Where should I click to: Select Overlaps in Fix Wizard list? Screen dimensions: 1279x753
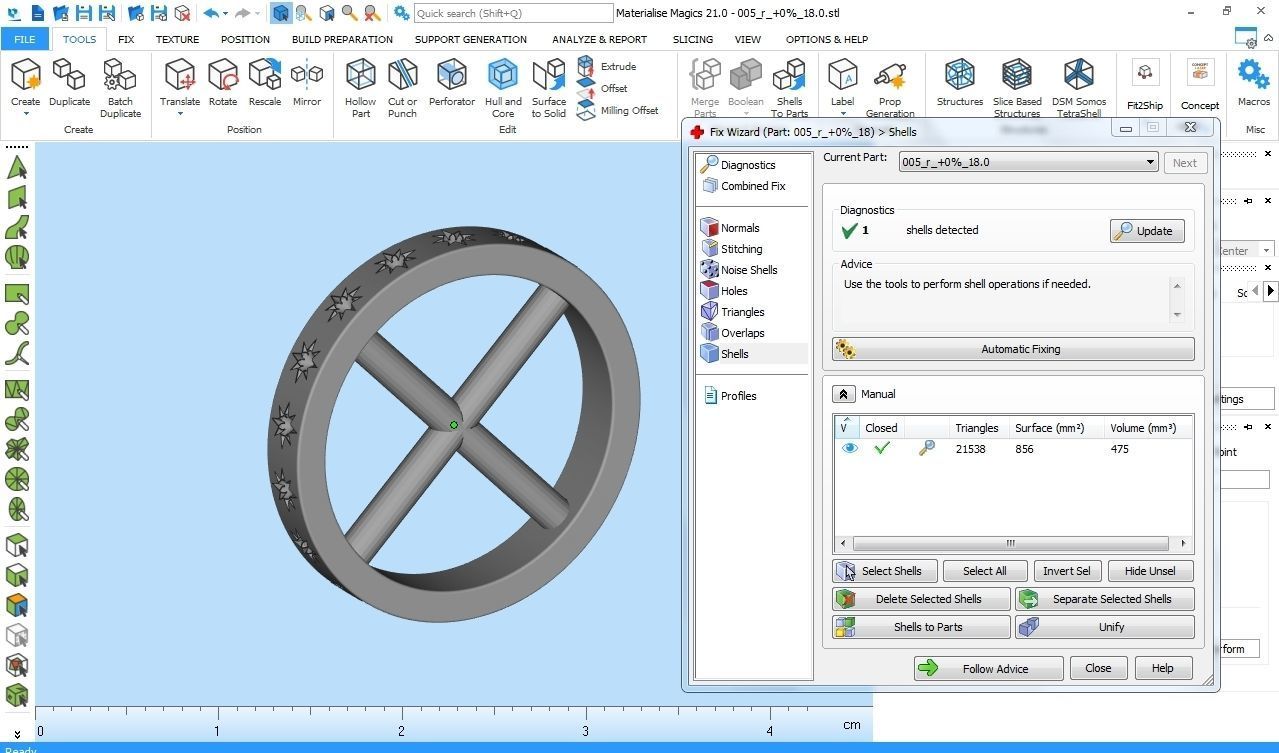(x=733, y=333)
